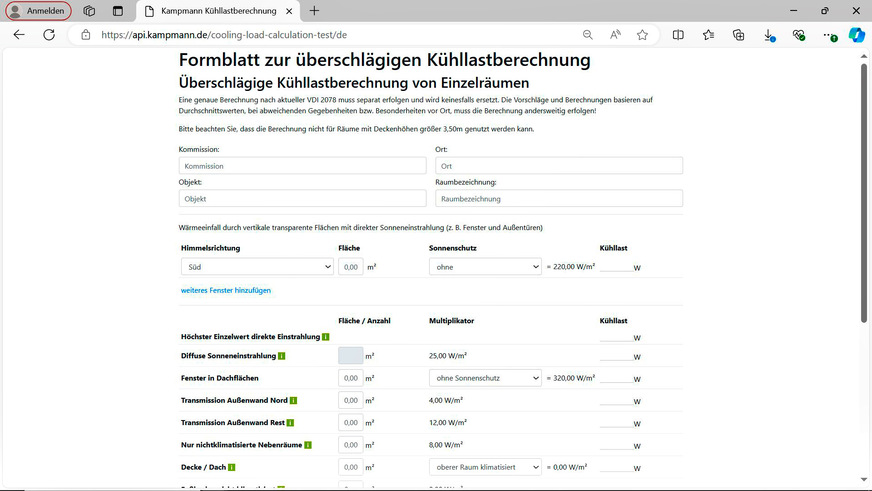Screen dimensions: 872x491
Task: Click the Fenster in Dachflächen area field
Action: click(350, 378)
